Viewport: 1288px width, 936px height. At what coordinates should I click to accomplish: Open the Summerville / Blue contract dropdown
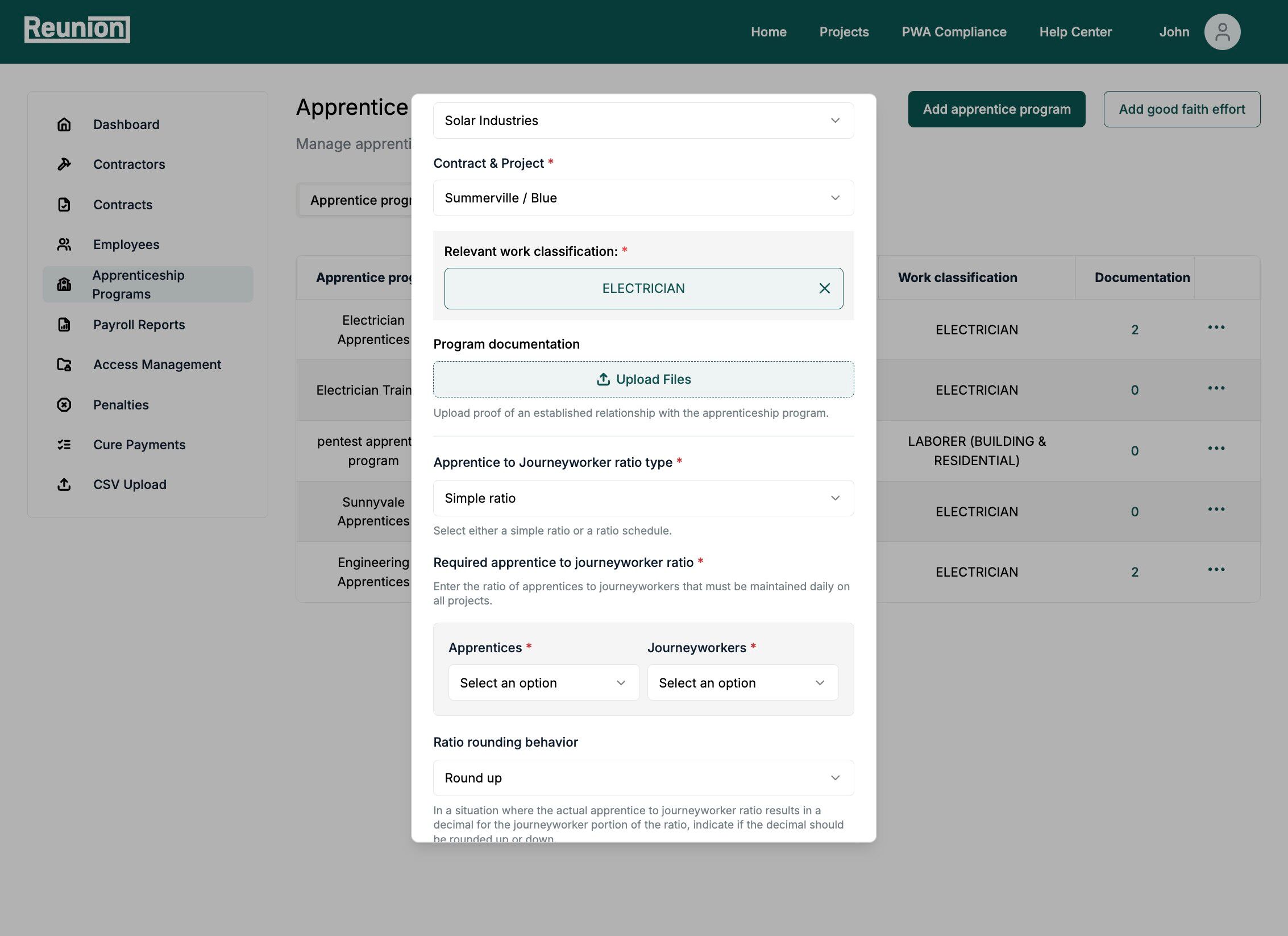[x=643, y=198]
